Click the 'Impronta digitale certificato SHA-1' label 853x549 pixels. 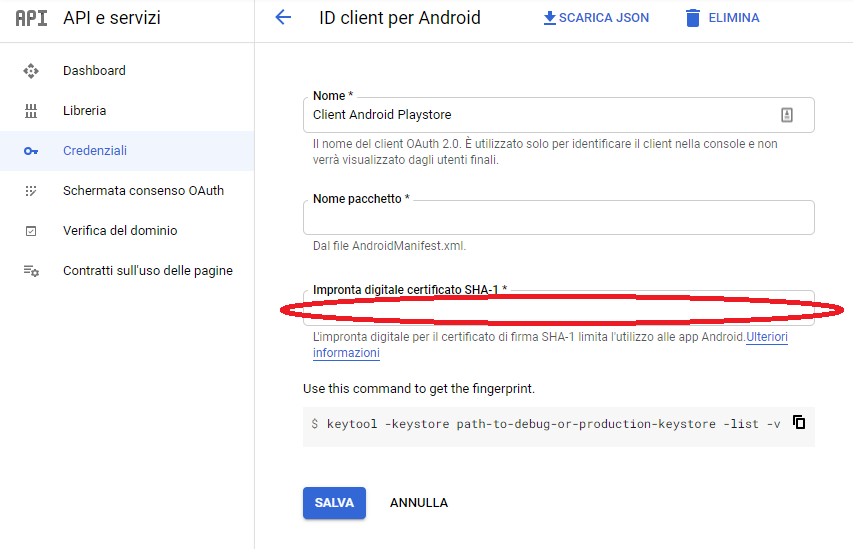pyautogui.click(x=410, y=290)
